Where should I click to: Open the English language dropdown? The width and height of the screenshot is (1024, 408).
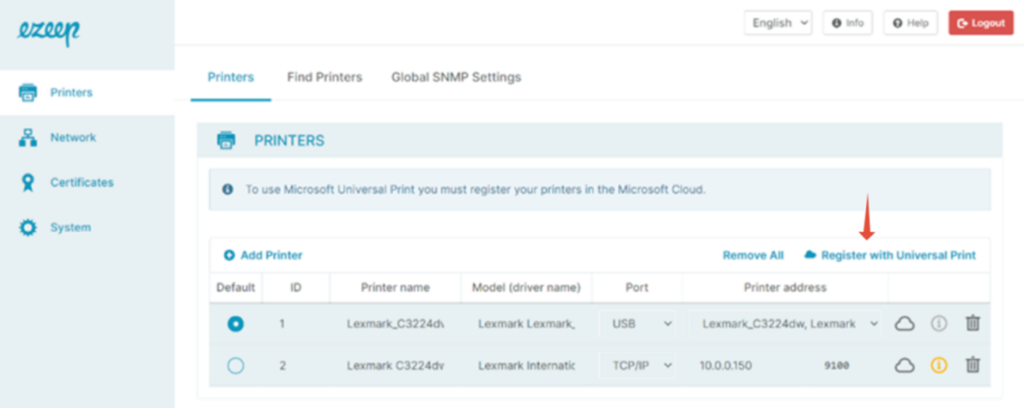click(778, 23)
